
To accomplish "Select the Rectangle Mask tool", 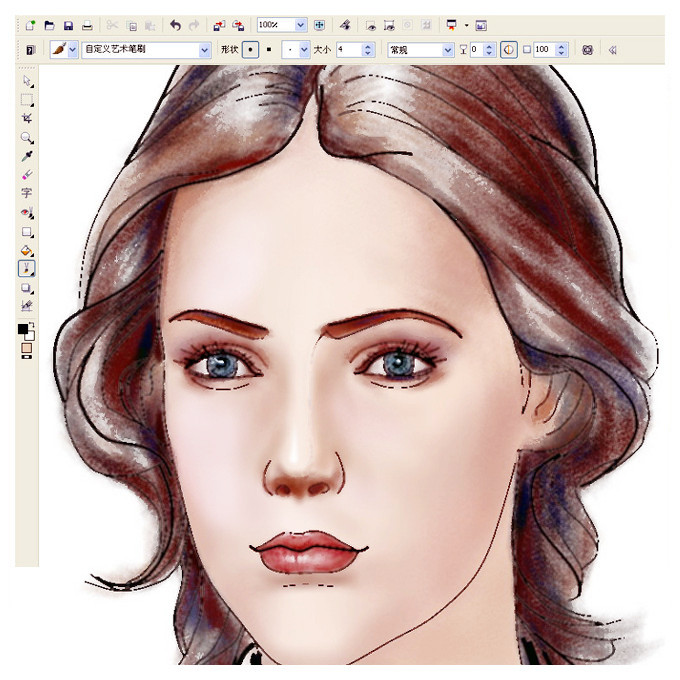I will (27, 100).
